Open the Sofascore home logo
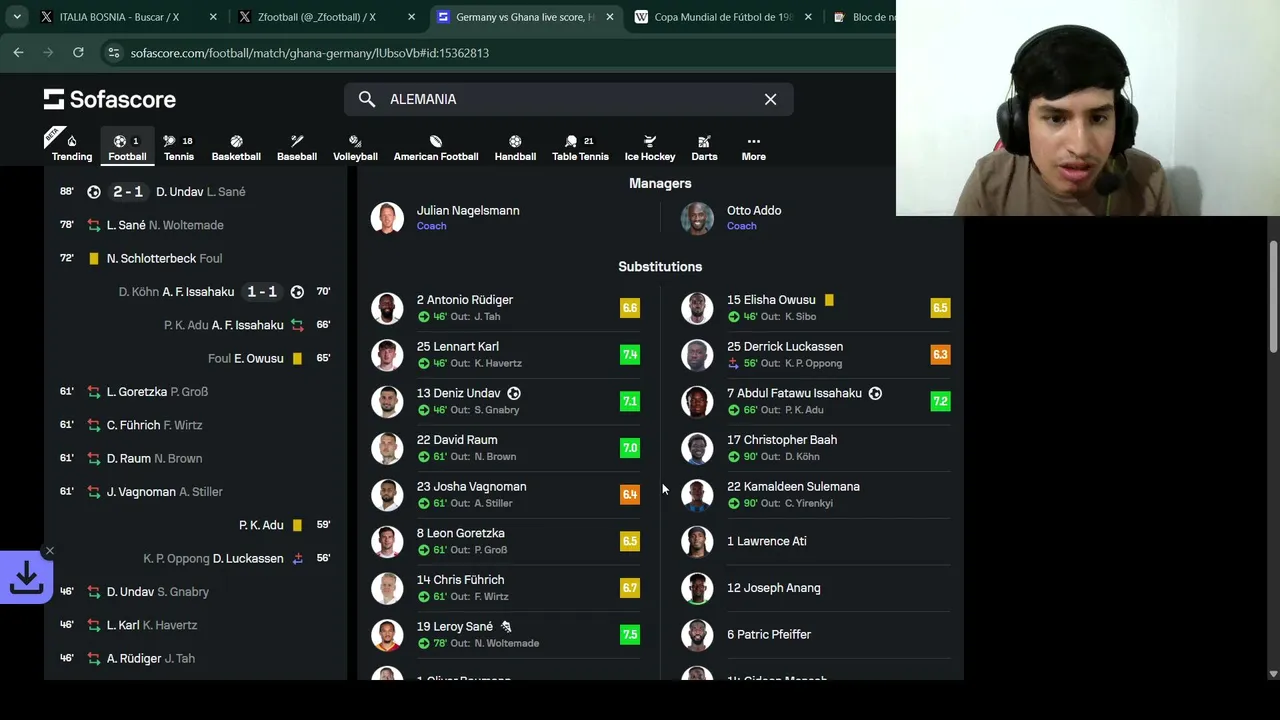Image resolution: width=1280 pixels, height=720 pixels. [110, 99]
